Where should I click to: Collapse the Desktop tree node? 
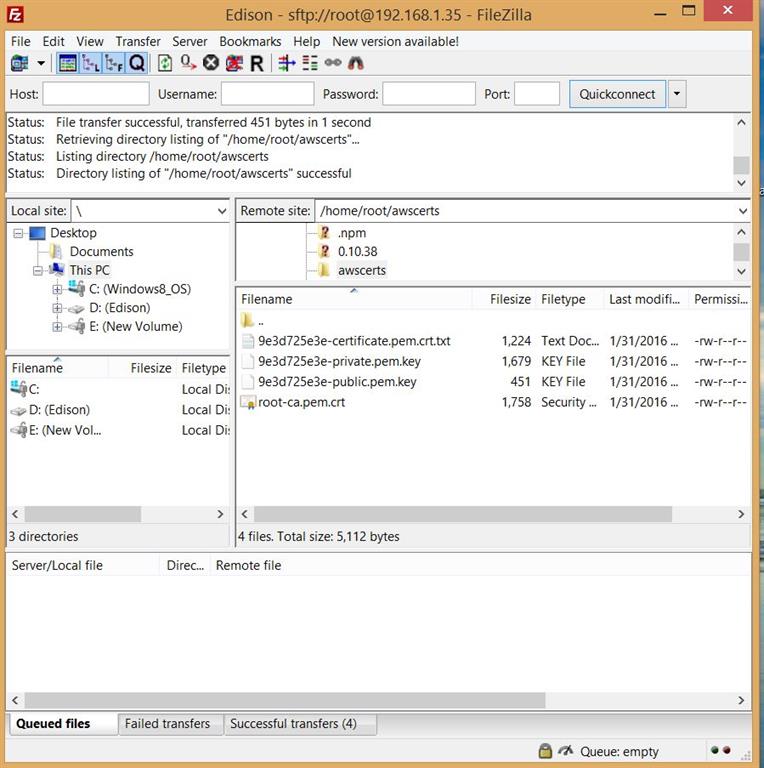click(x=18, y=233)
